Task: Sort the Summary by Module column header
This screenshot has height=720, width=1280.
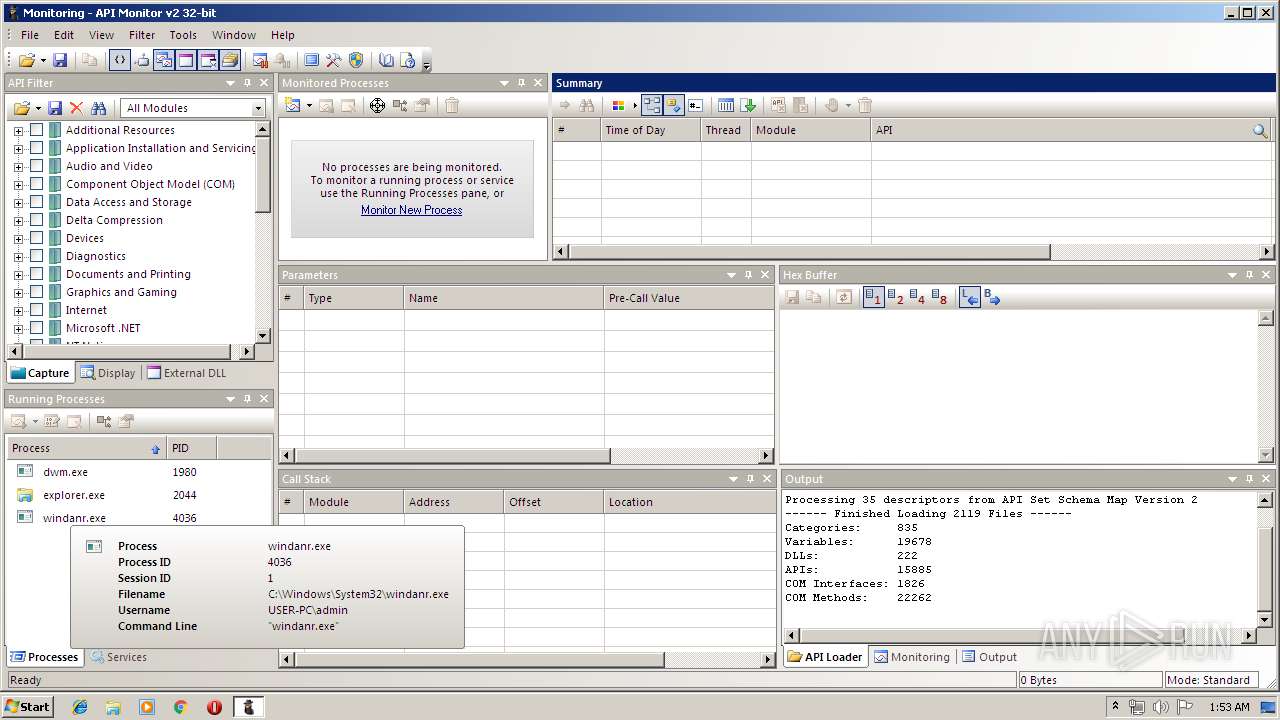Action: [x=811, y=130]
